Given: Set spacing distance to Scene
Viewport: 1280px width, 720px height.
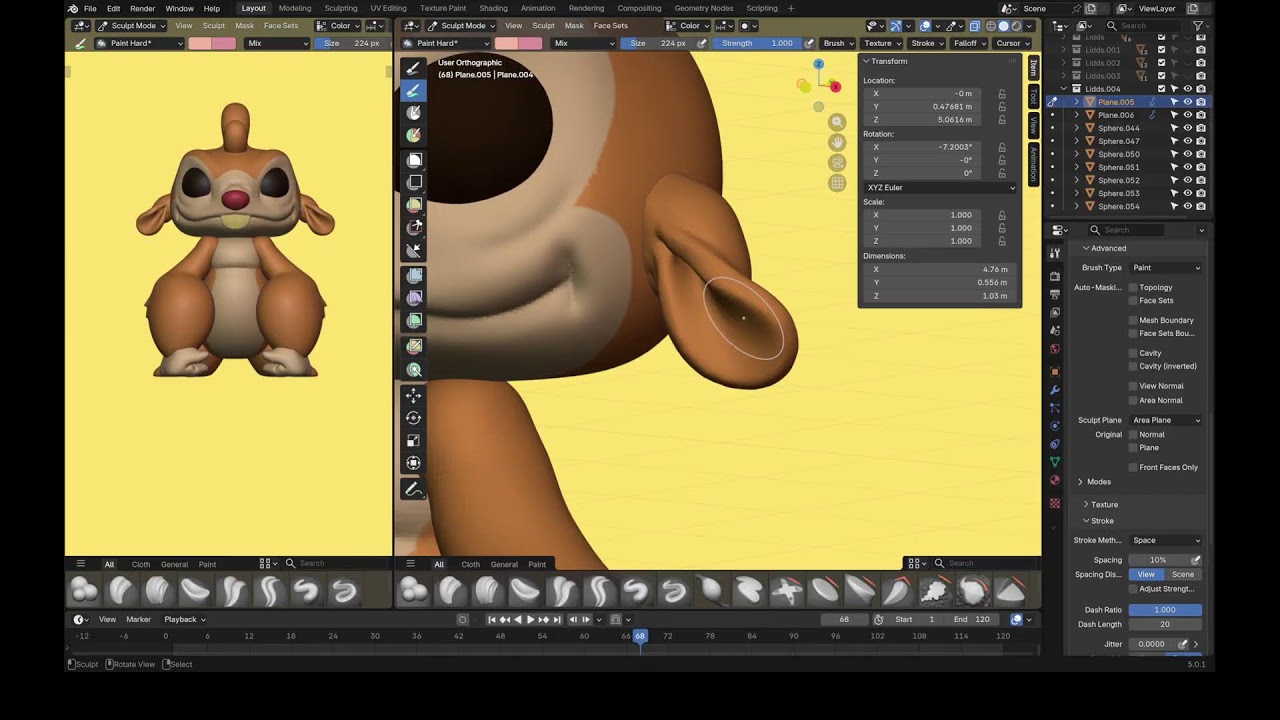Looking at the screenshot, I should click(1183, 575).
